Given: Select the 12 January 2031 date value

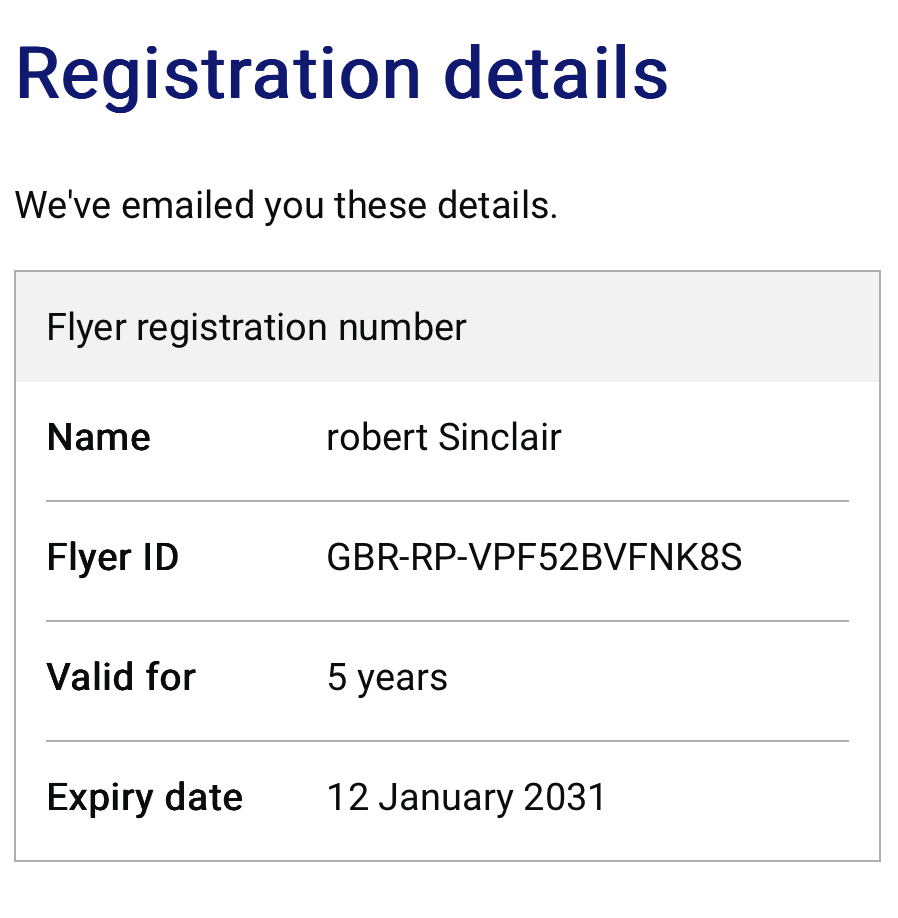Looking at the screenshot, I should [466, 797].
